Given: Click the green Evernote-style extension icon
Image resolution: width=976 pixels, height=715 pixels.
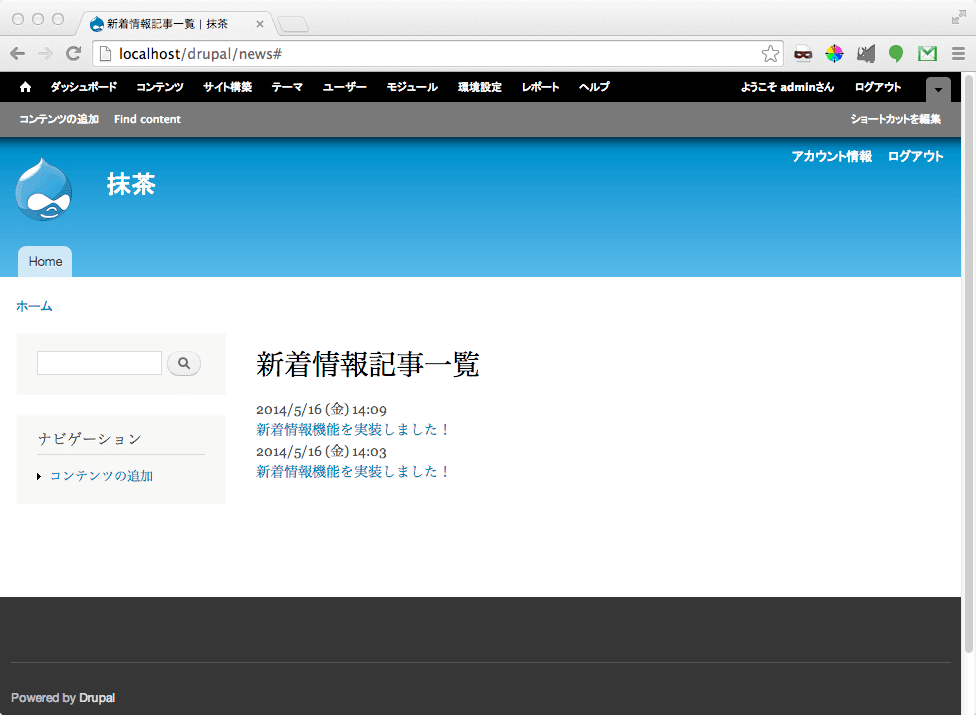Looking at the screenshot, I should (x=896, y=54).
